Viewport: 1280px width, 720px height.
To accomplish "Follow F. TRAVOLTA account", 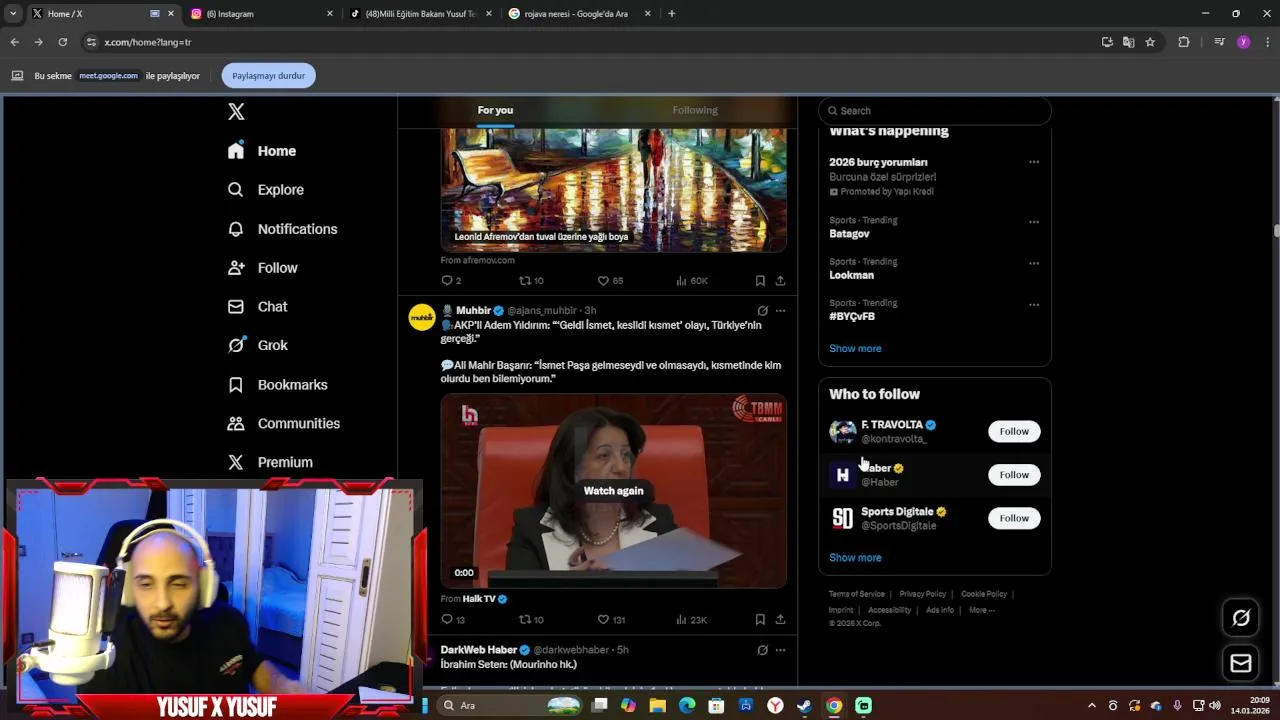I will tap(1014, 432).
